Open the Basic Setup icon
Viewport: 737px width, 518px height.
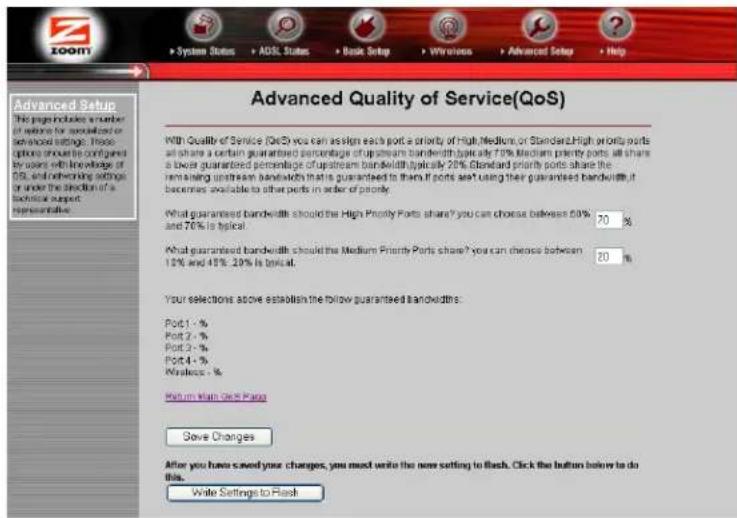(367, 24)
